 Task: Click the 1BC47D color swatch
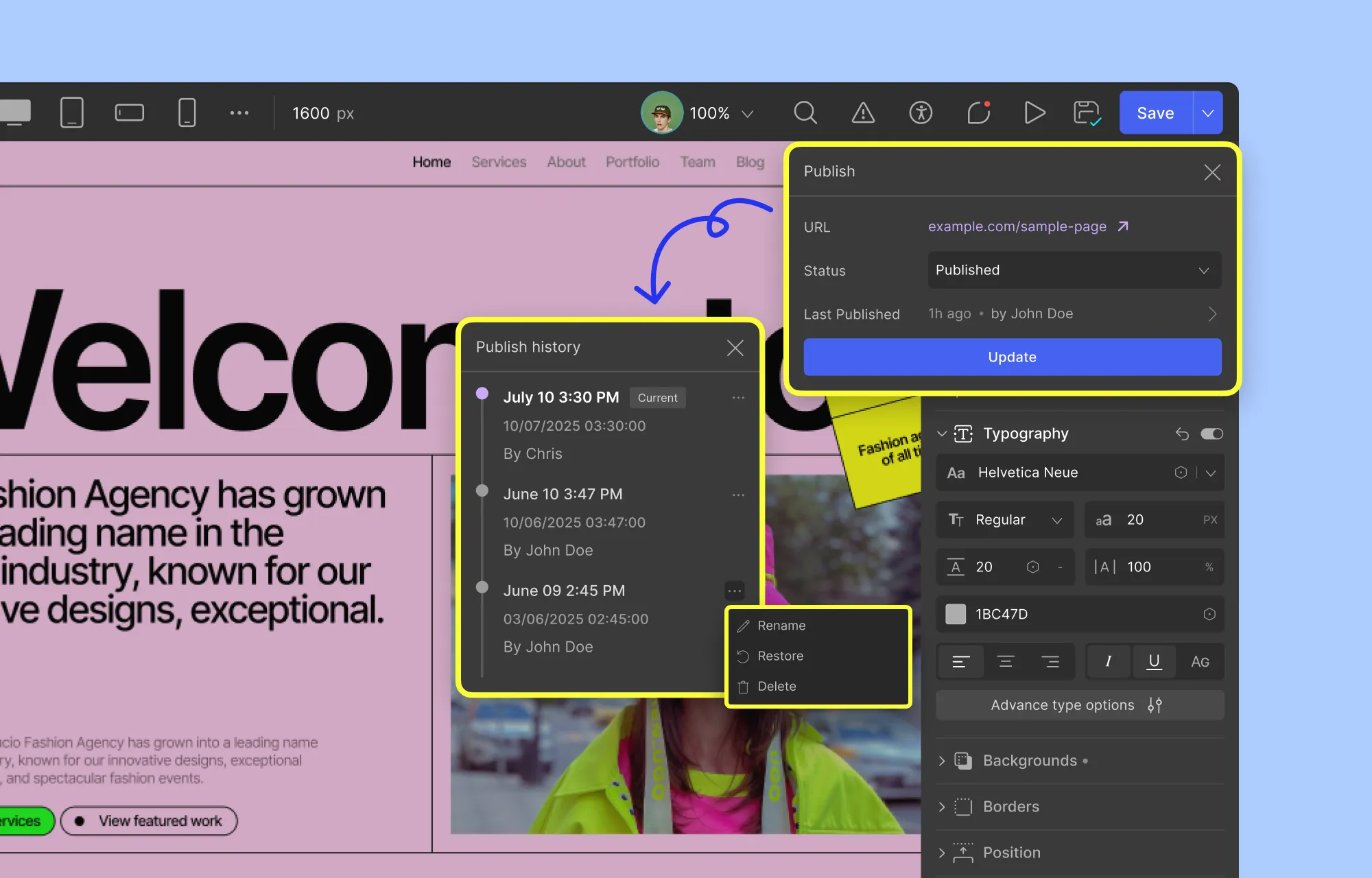(956, 615)
